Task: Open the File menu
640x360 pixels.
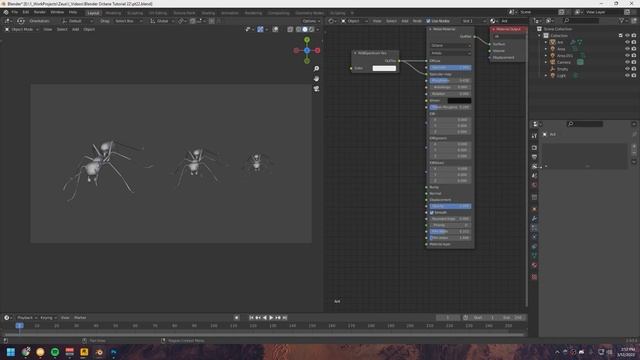Action: coord(15,12)
